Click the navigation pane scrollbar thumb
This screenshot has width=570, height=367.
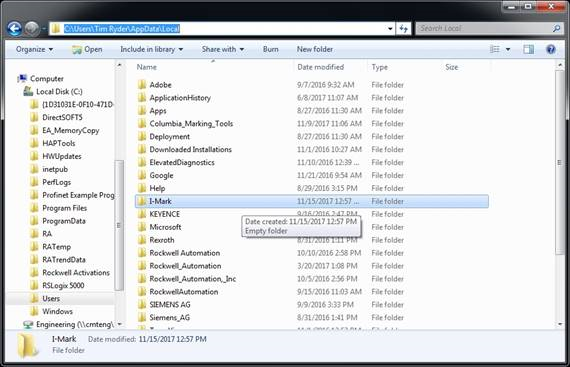[x=119, y=225]
